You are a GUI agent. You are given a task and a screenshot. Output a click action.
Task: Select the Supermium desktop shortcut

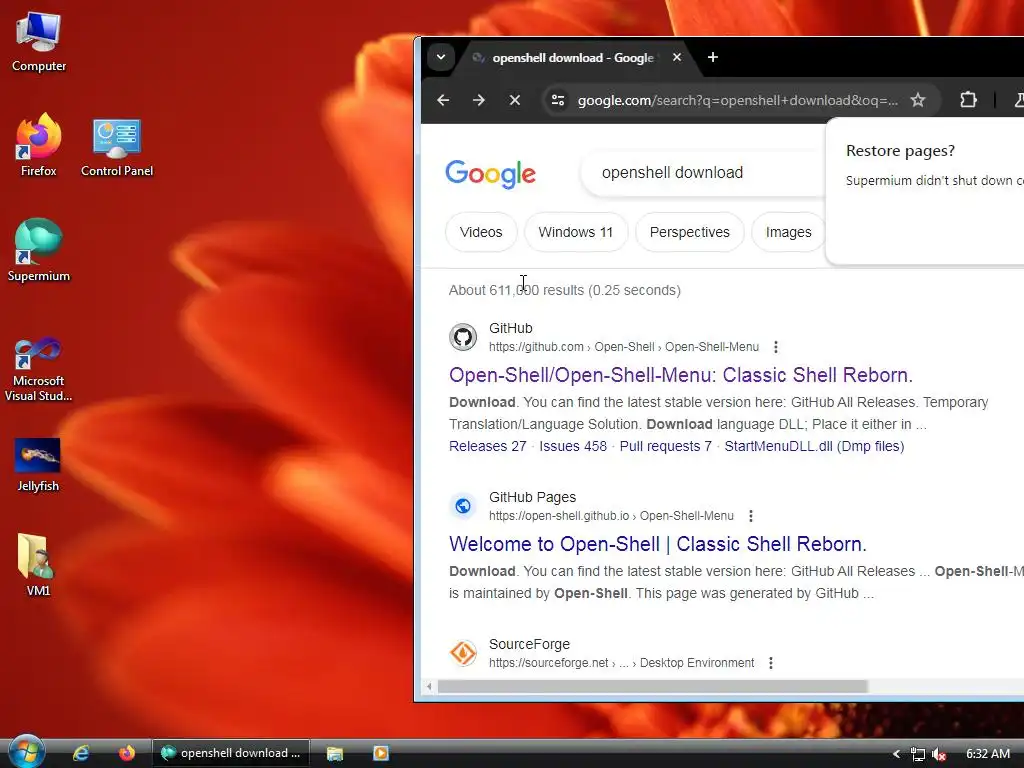[x=39, y=250]
